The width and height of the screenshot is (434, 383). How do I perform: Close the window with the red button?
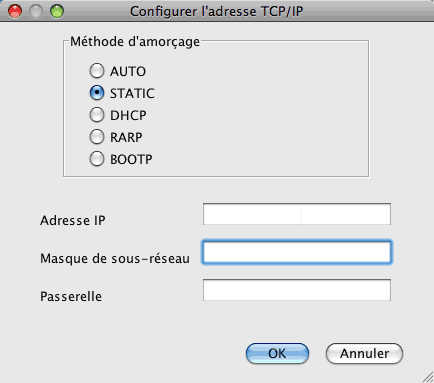point(15,11)
